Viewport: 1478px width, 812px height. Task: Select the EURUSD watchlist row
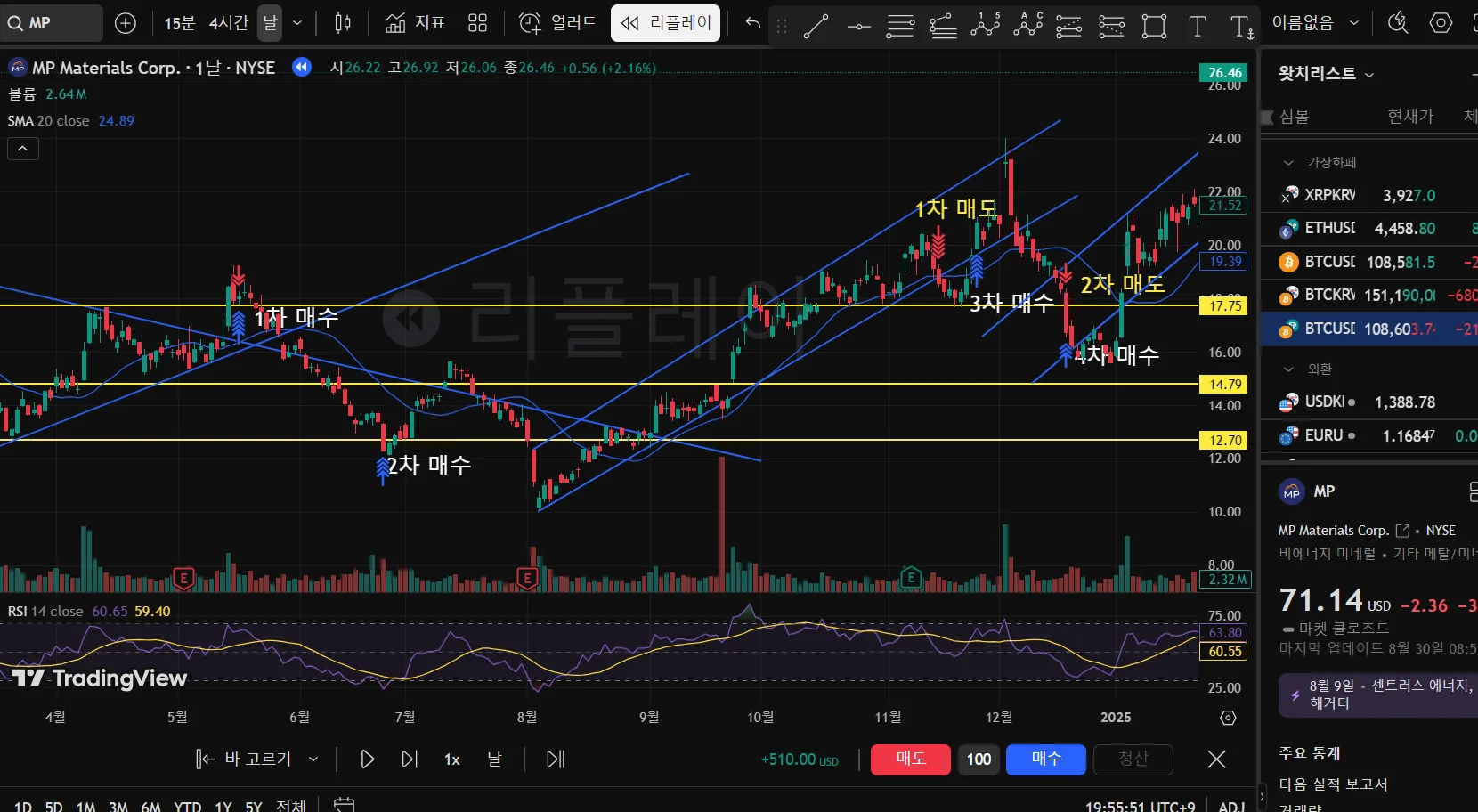tap(1369, 436)
